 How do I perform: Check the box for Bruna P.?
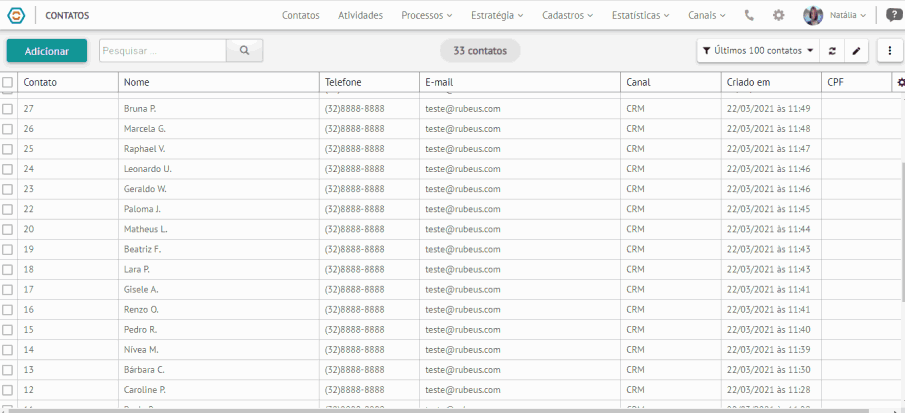7,108
